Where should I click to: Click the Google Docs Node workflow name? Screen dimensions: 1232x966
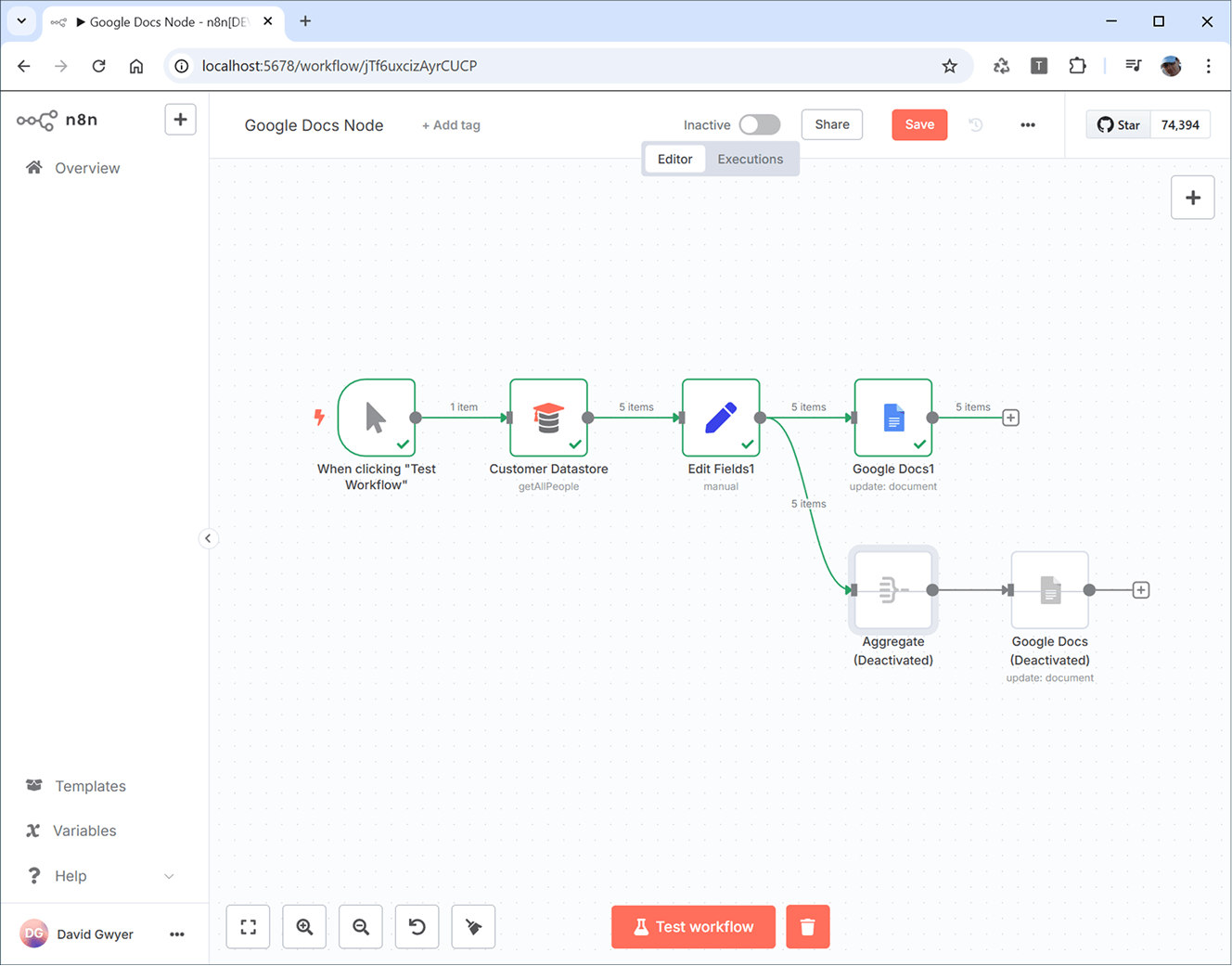pyautogui.click(x=314, y=125)
